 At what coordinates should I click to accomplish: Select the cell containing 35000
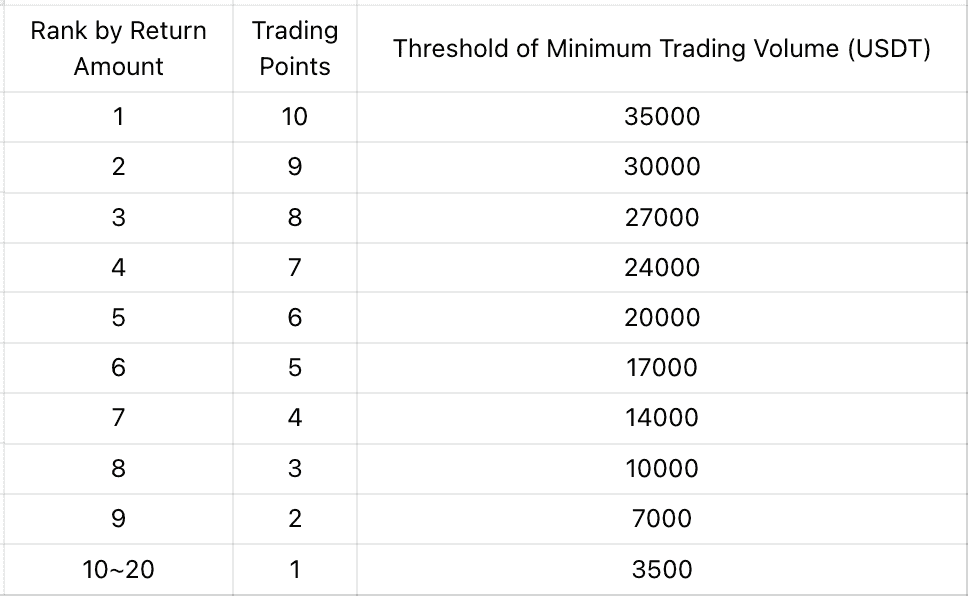point(662,117)
